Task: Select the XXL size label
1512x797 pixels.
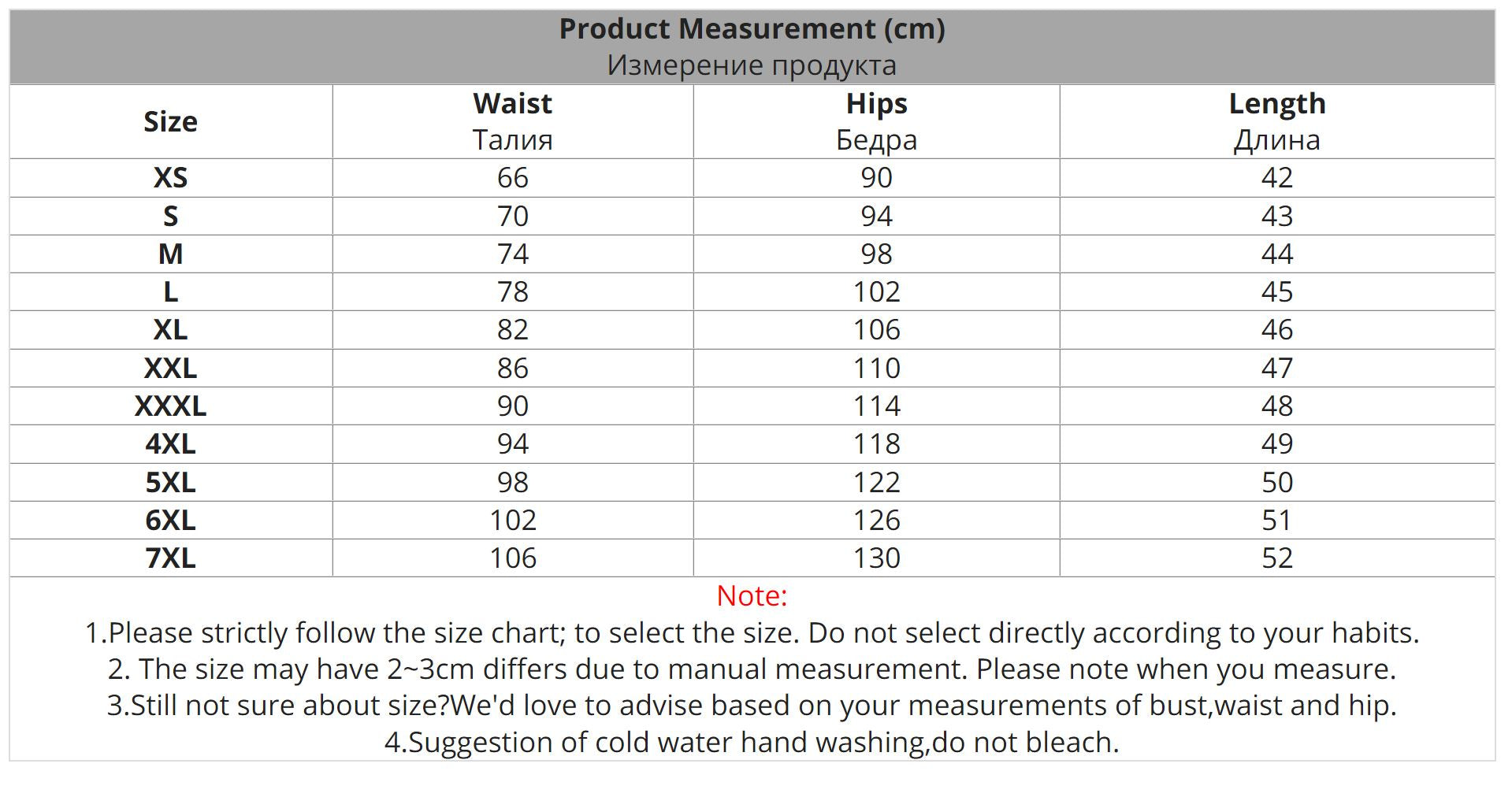Action: (x=170, y=369)
